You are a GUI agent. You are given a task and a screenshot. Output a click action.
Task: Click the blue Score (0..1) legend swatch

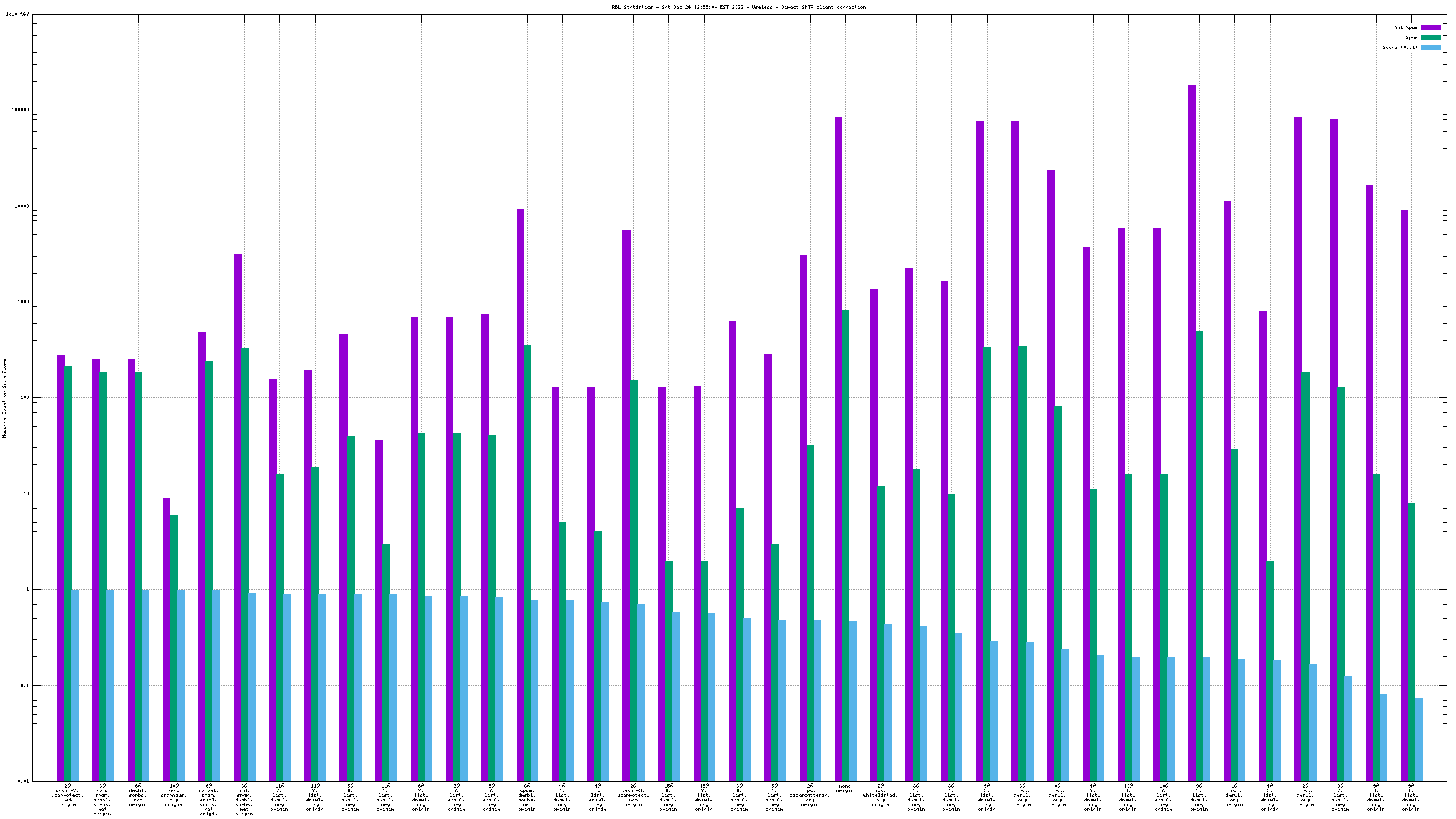pyautogui.click(x=1430, y=47)
